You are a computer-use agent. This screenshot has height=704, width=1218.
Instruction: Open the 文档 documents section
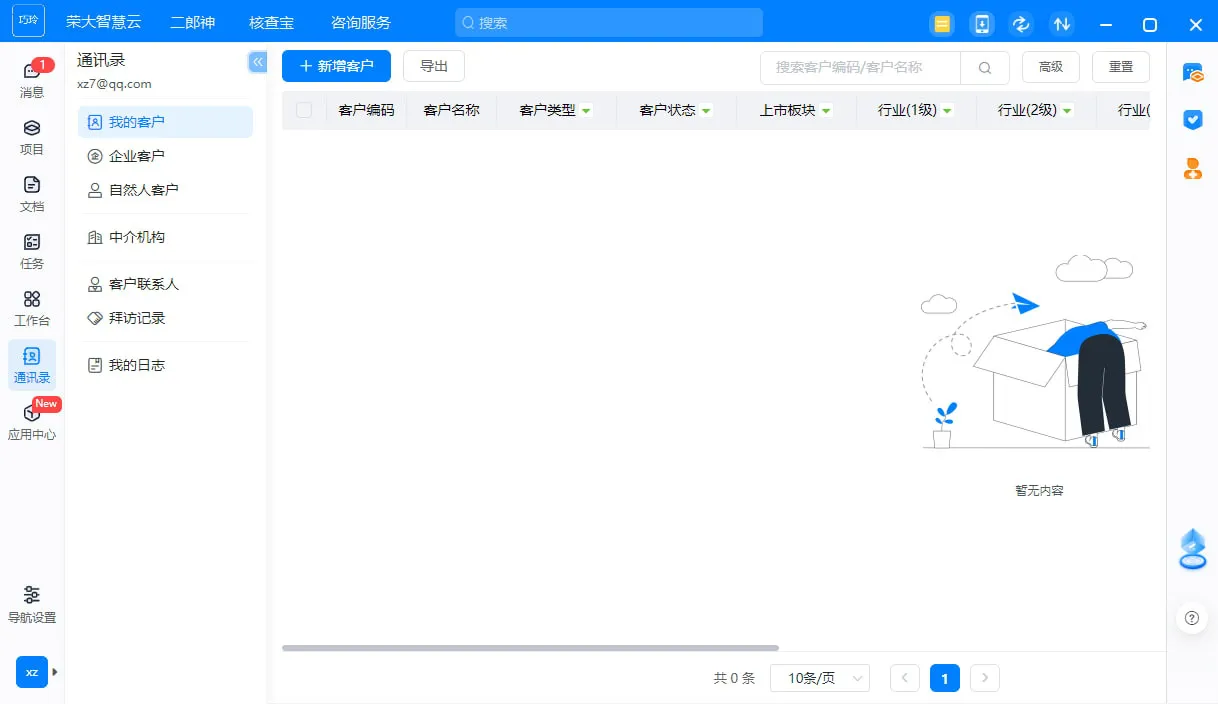[x=31, y=192]
